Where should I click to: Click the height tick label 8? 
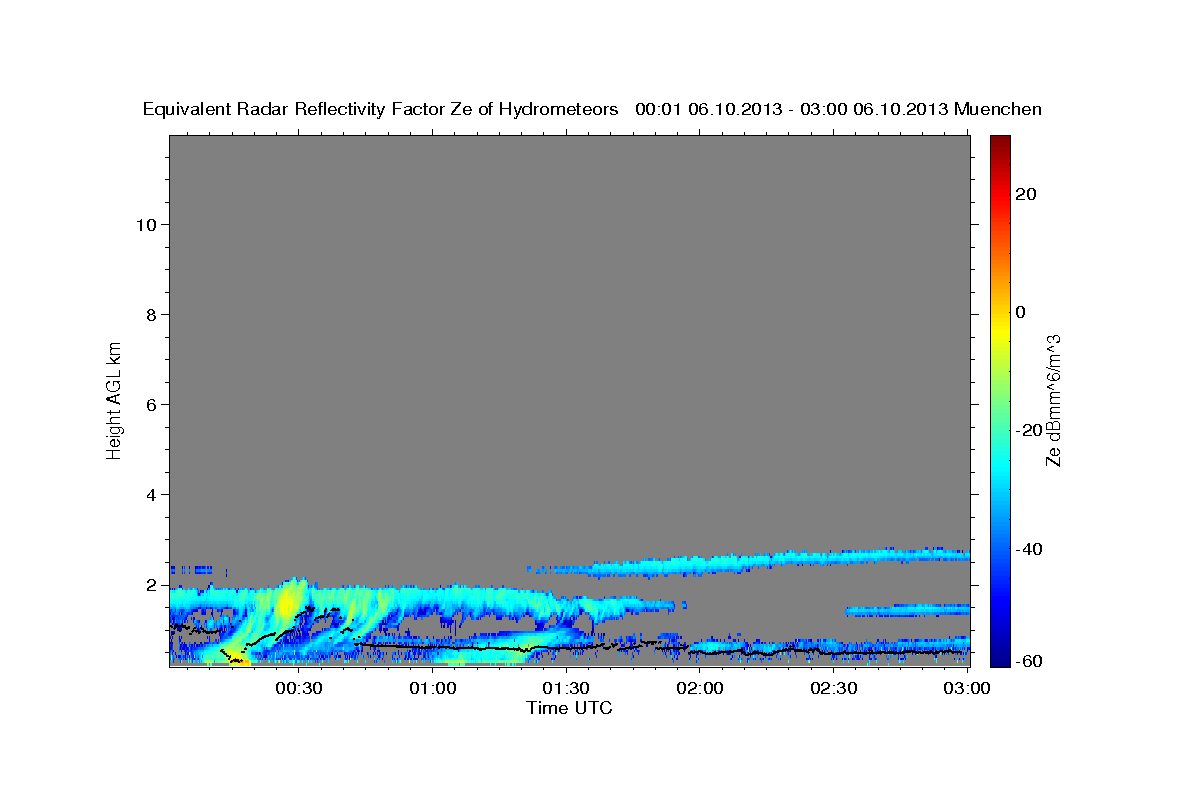coord(150,314)
